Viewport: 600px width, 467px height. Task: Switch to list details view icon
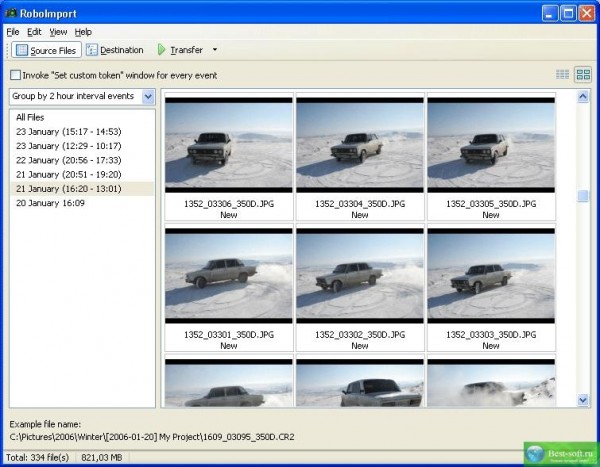point(562,75)
